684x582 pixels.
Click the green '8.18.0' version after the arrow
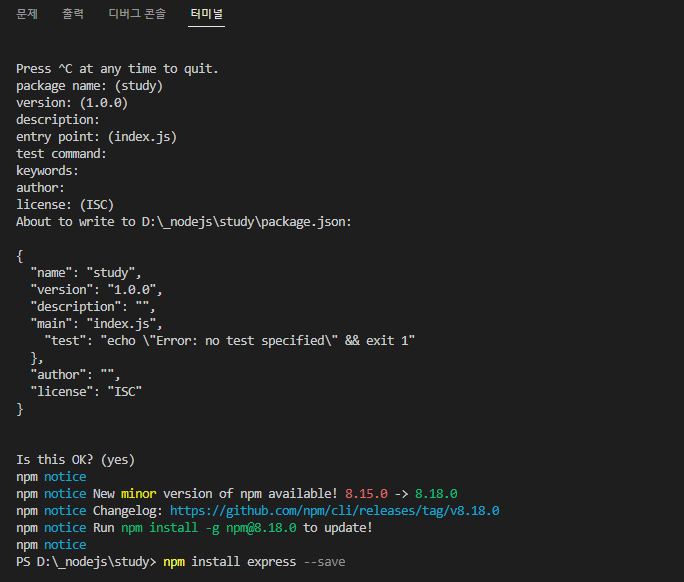point(436,494)
